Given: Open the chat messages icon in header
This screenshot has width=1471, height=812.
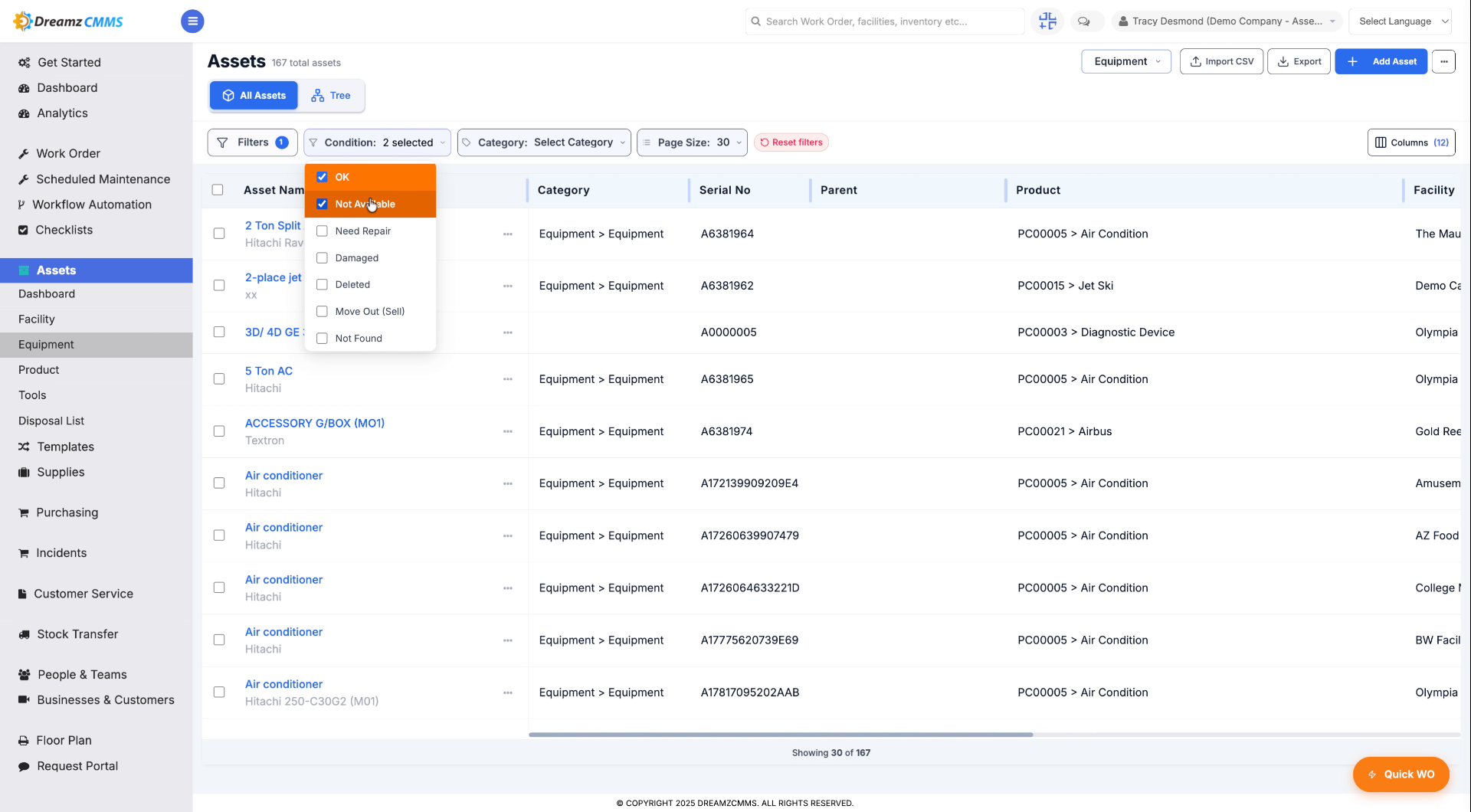Looking at the screenshot, I should 1083,21.
